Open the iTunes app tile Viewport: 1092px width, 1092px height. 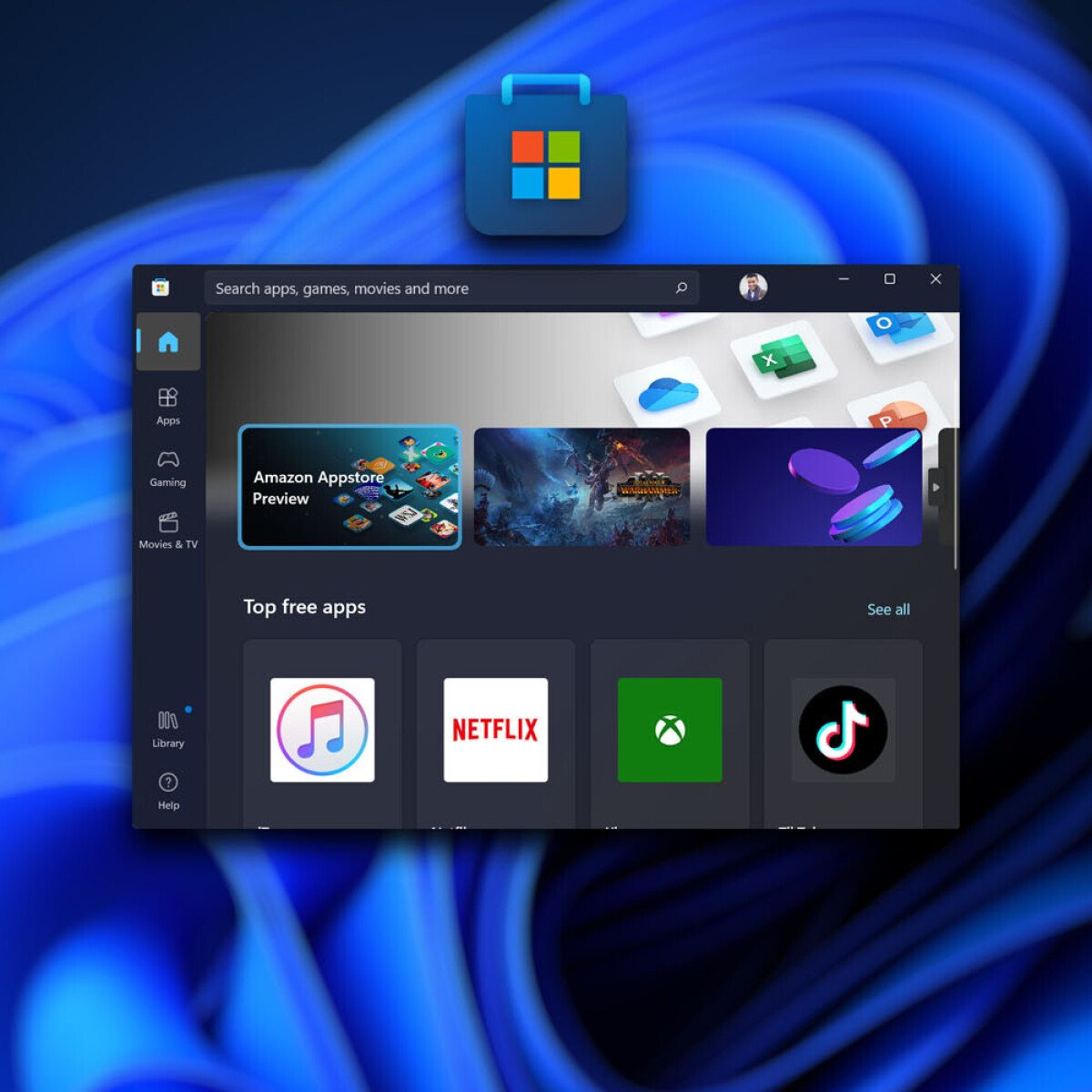[x=322, y=733]
